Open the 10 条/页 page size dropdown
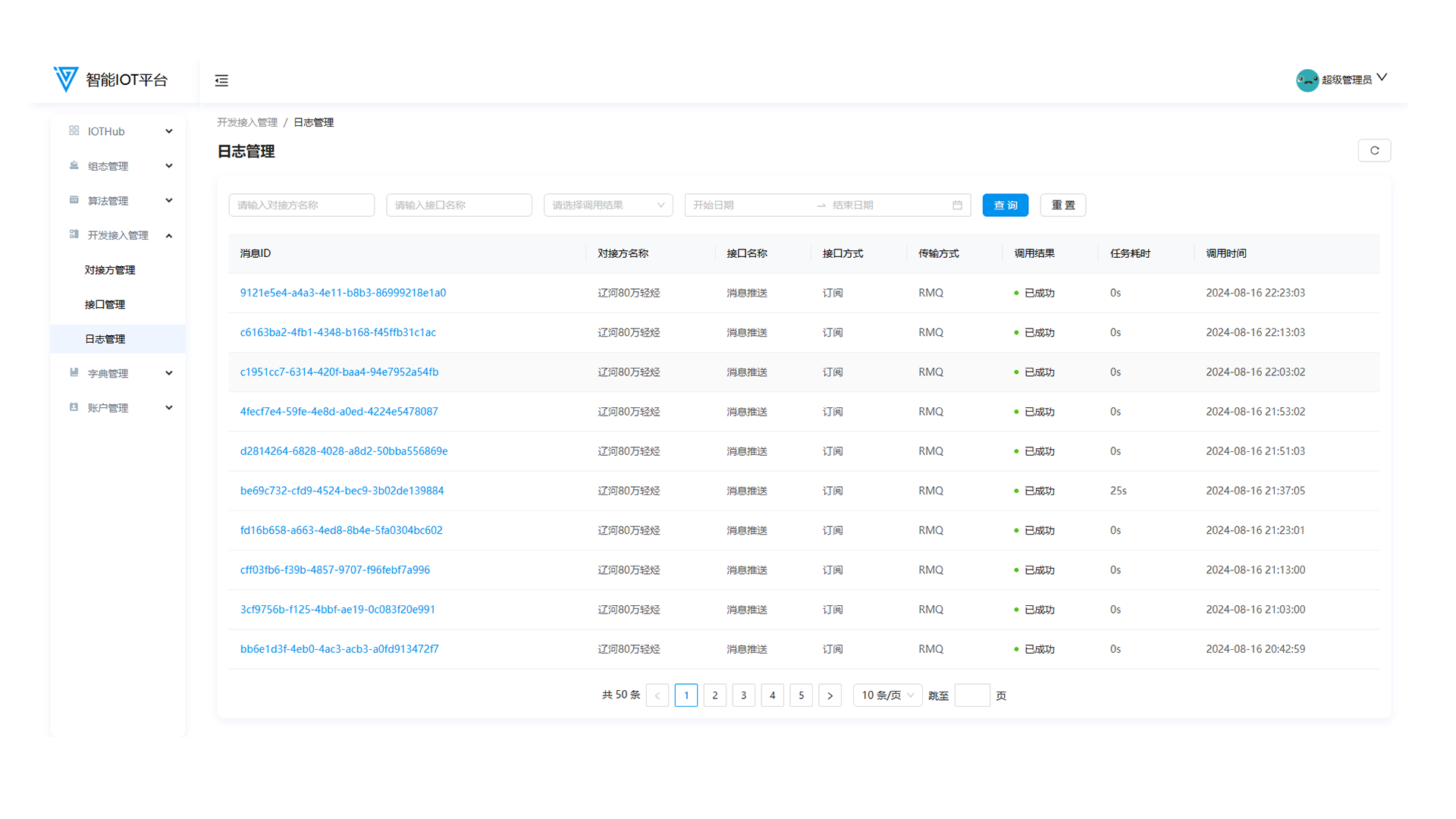Image resolution: width=1456 pixels, height=819 pixels. click(x=886, y=695)
